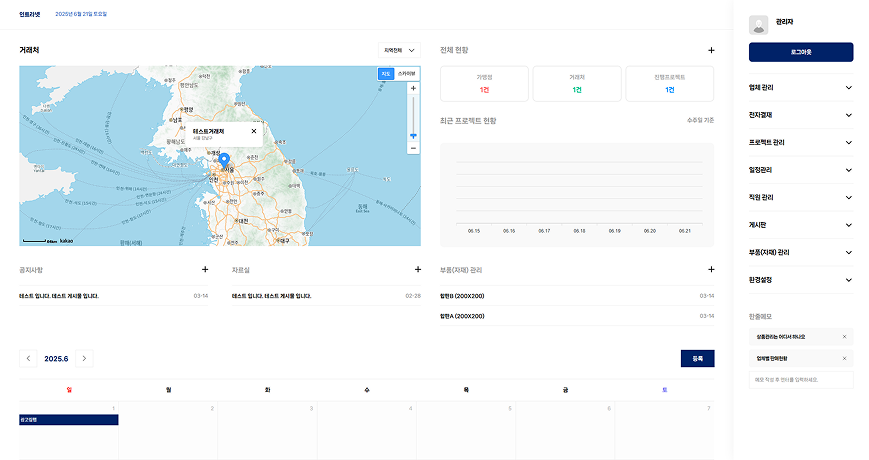
Task: Open more of 전체 현황 with plus icon
Action: [711, 50]
